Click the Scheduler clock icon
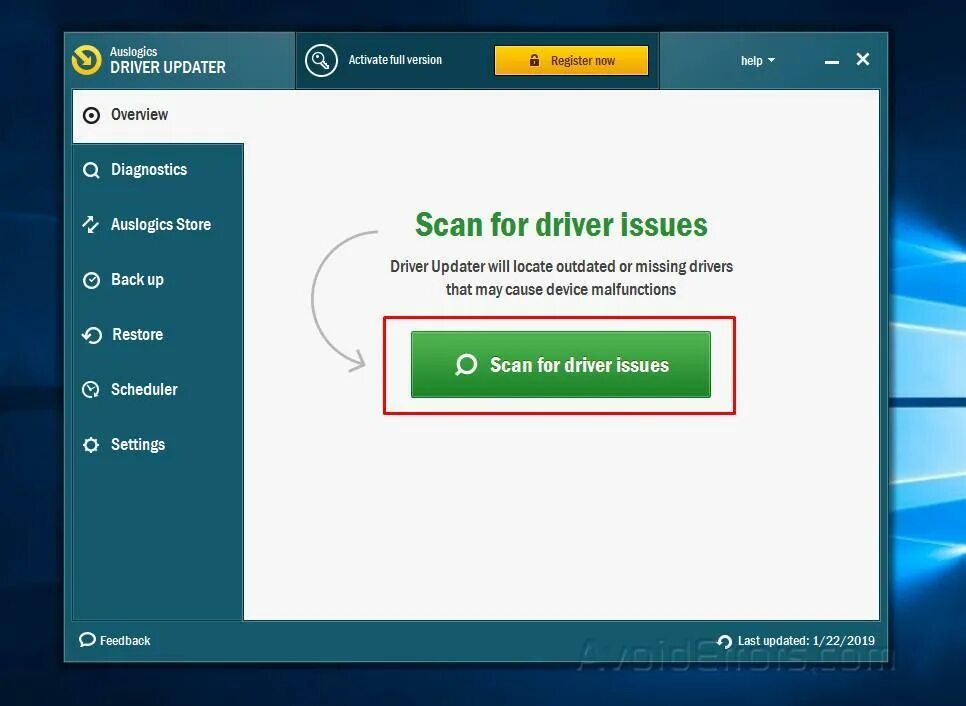The image size is (966, 706). [x=91, y=390]
